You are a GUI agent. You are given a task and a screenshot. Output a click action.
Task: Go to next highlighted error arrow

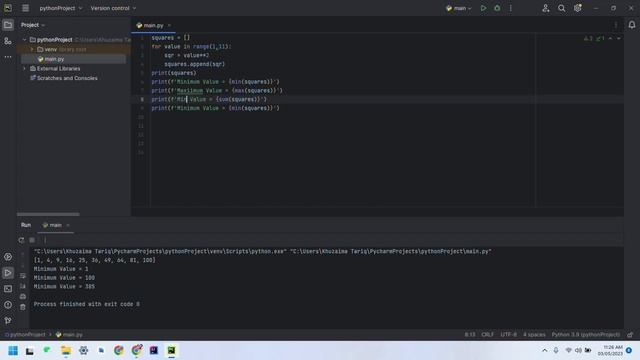619,38
